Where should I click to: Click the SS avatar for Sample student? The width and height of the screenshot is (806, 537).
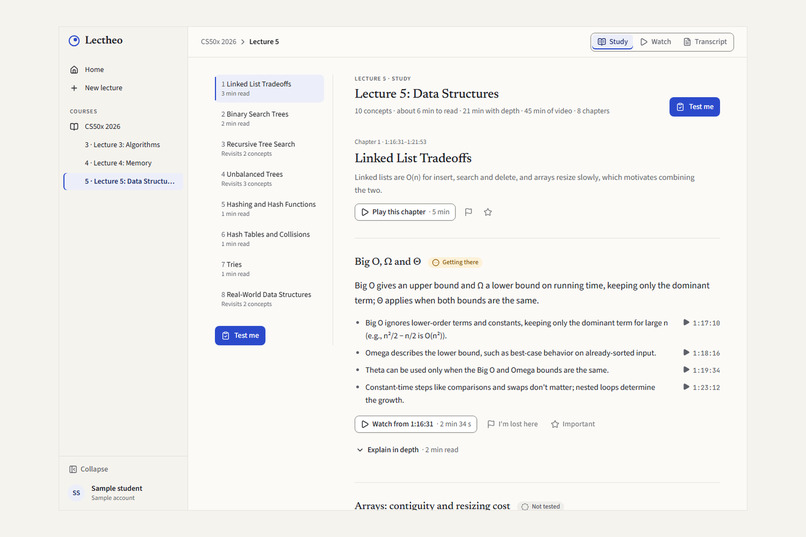click(76, 493)
